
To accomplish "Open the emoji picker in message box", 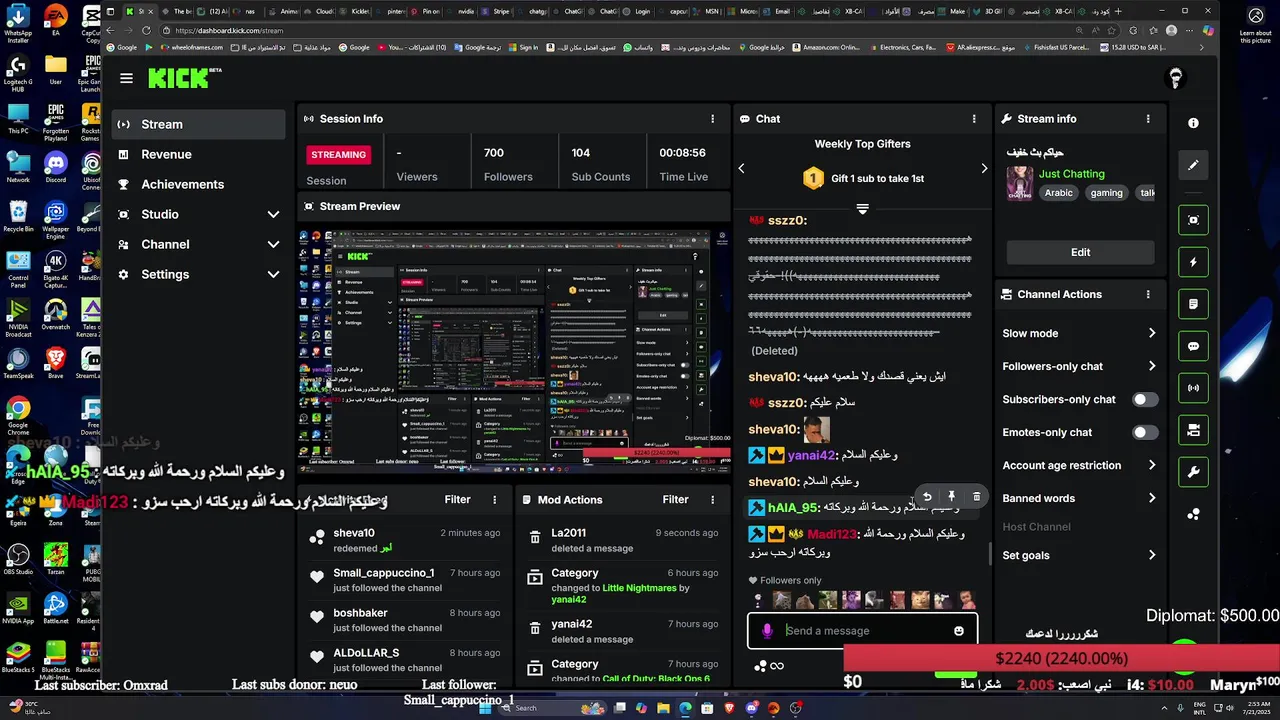I will point(959,631).
